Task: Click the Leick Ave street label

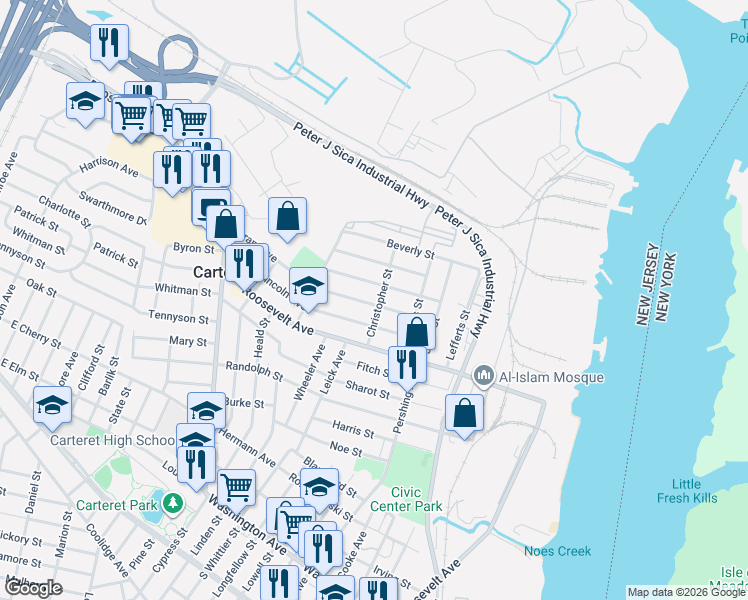Action: click(332, 372)
